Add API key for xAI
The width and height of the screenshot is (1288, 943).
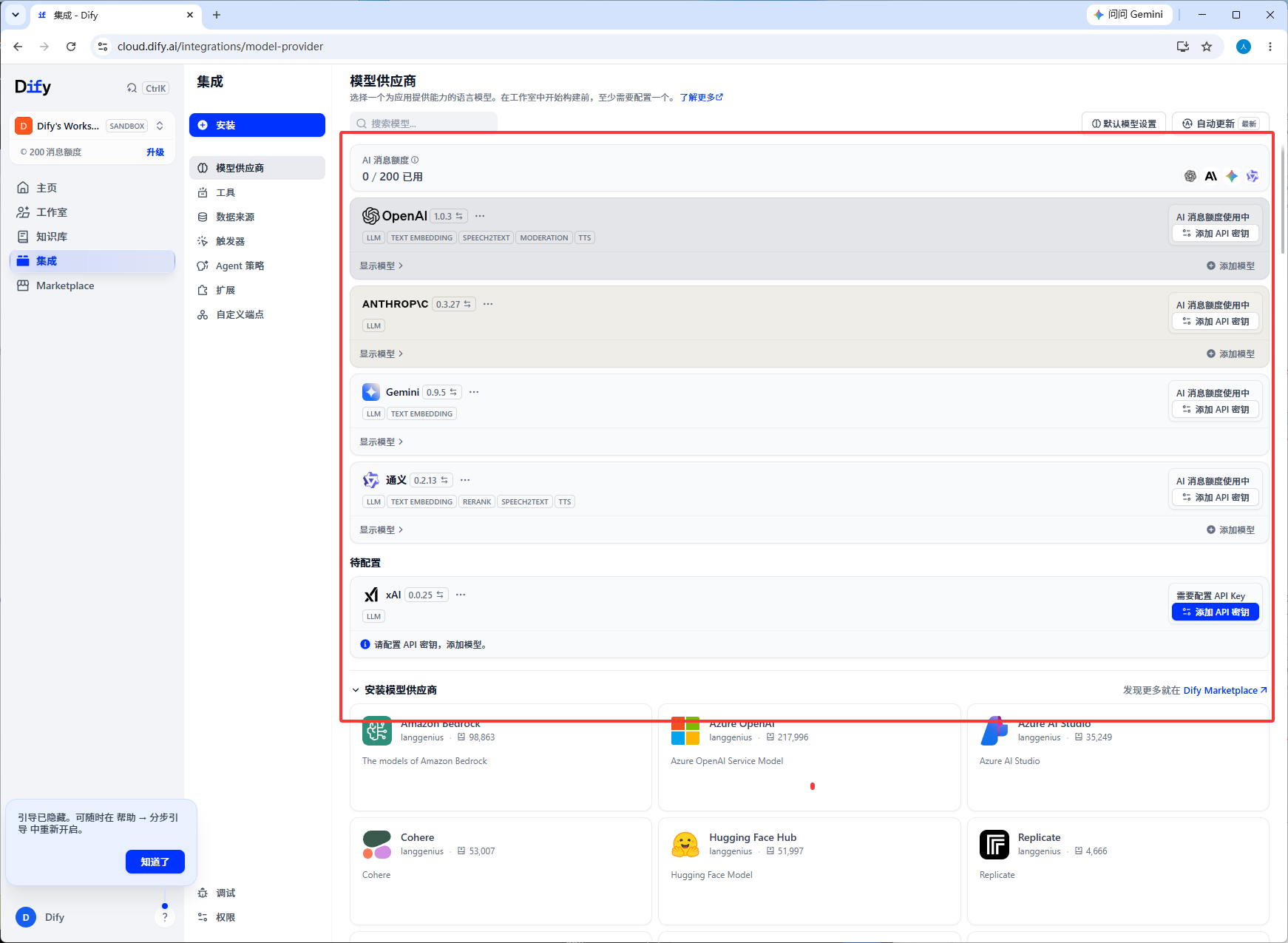tap(1216, 612)
